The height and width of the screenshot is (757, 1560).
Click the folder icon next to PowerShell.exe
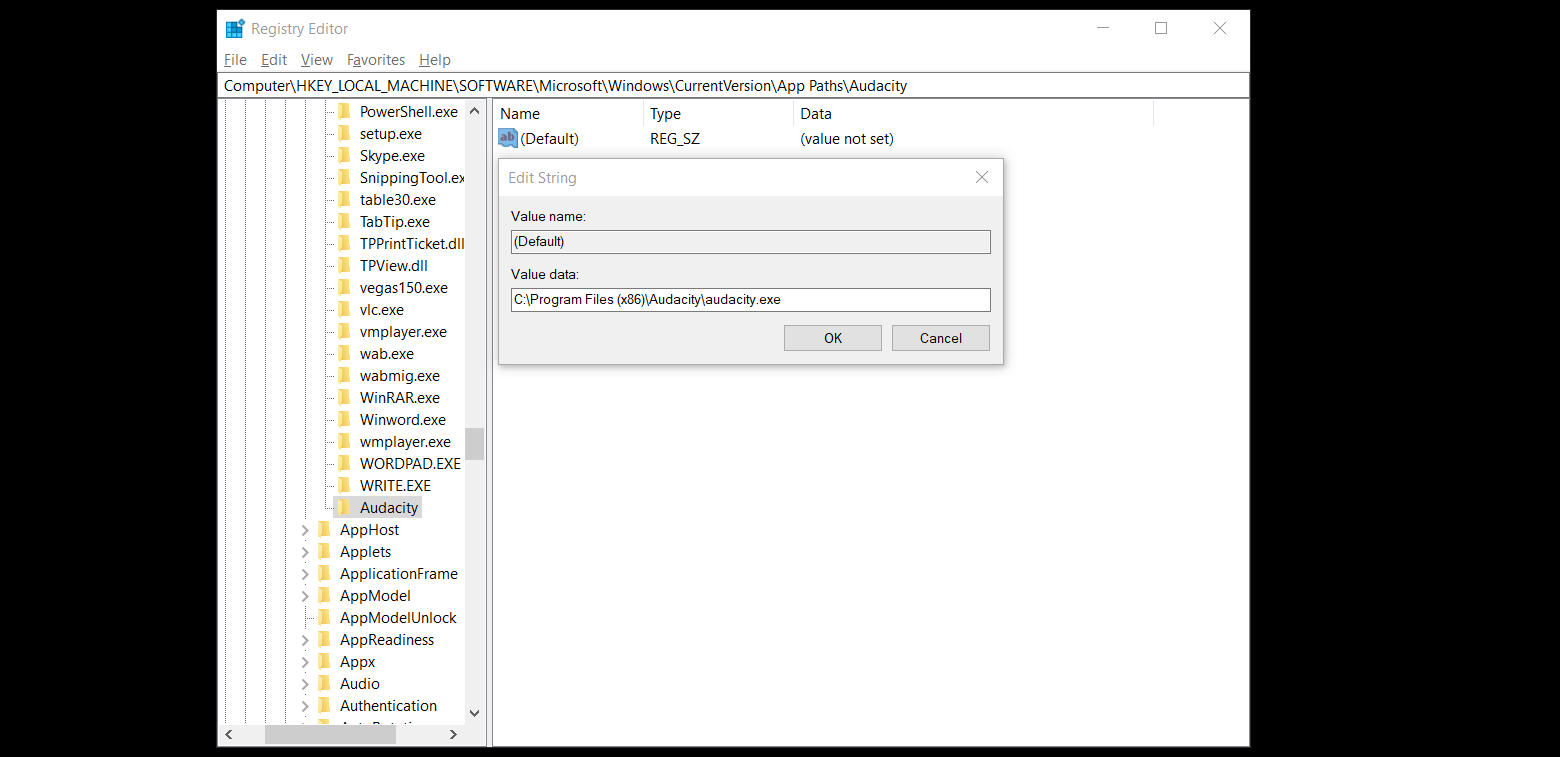pos(344,111)
